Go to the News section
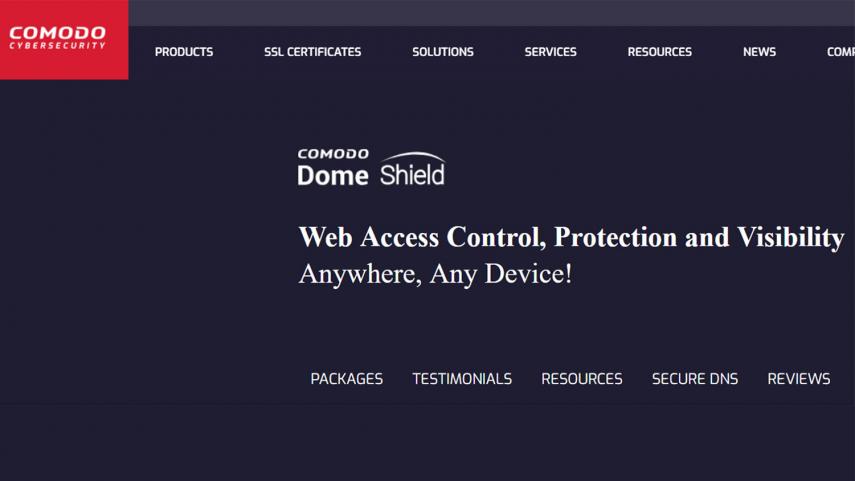855x481 pixels. 759,52
